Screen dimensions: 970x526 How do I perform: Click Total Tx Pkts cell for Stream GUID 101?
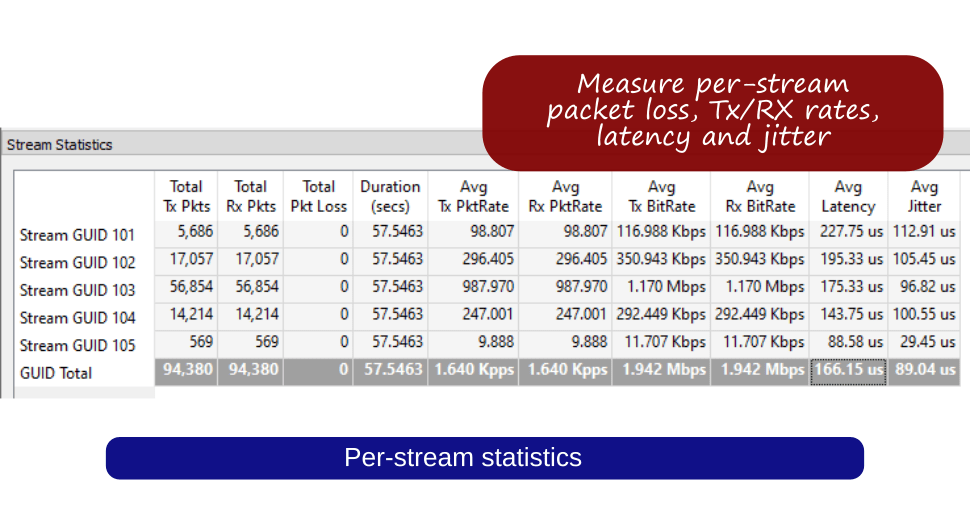(186, 233)
